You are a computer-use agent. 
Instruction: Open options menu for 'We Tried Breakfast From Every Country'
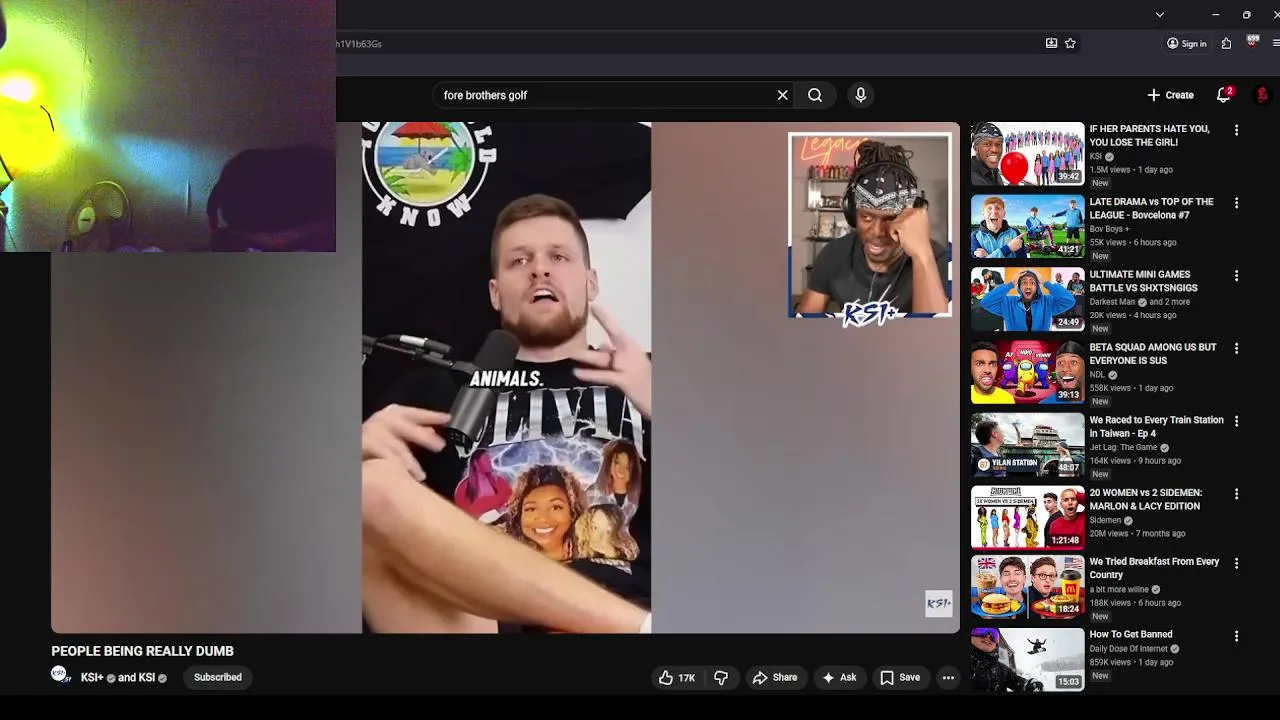[1236, 563]
